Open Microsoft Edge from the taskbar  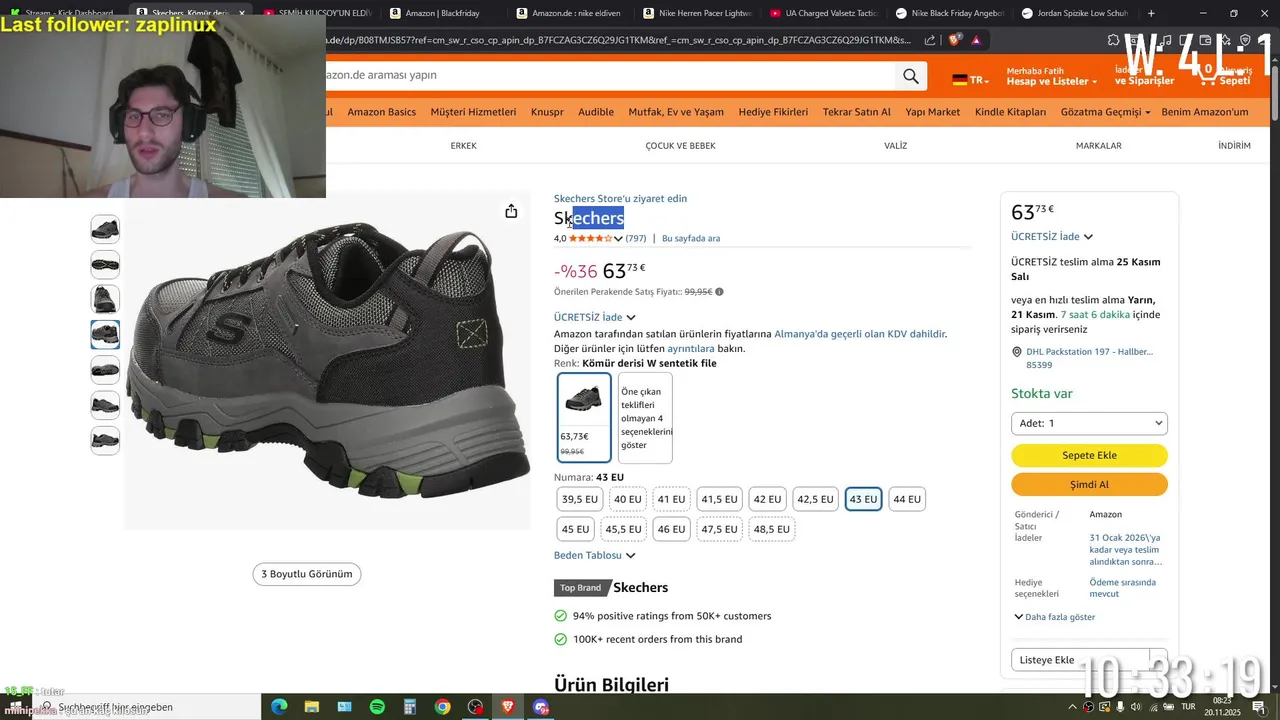click(279, 707)
